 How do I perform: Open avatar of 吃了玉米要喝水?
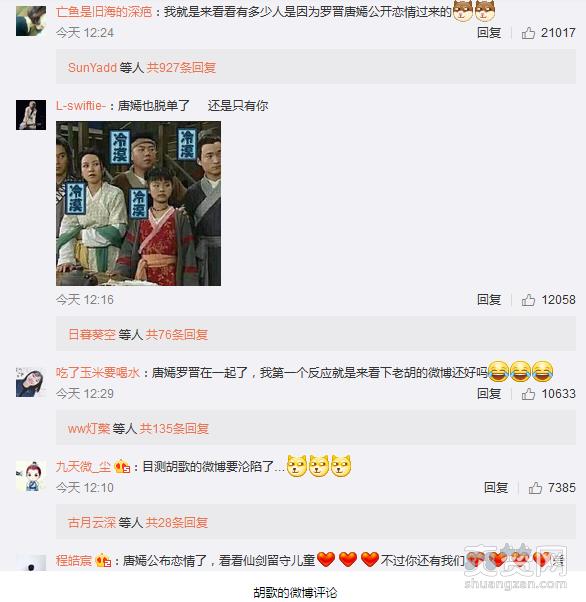point(31,382)
